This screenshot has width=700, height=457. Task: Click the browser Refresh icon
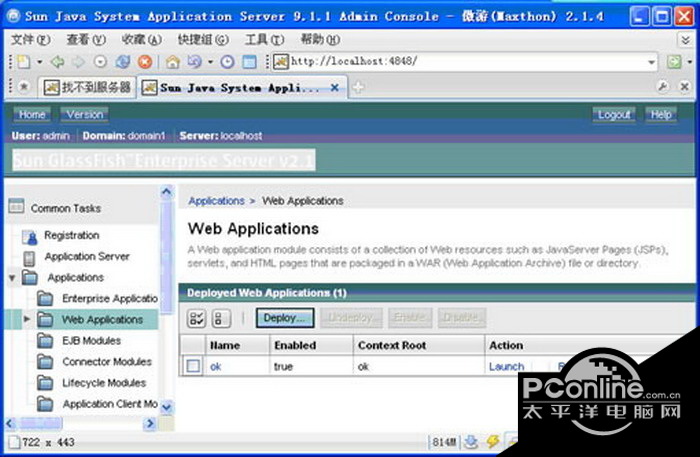tap(122, 62)
